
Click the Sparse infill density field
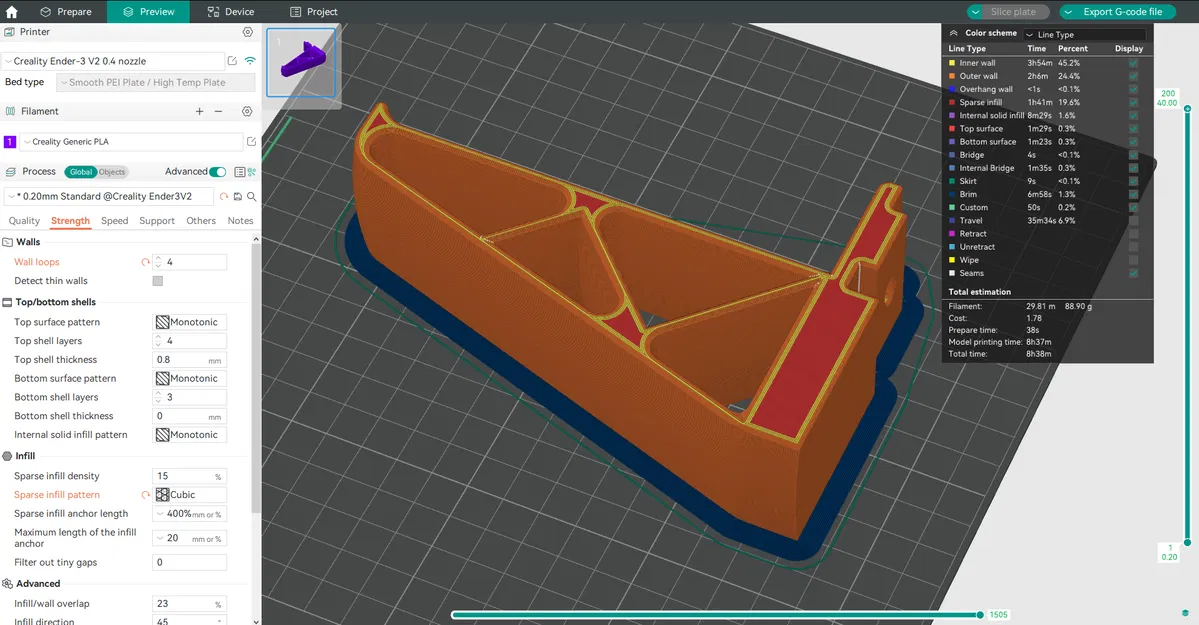(190, 476)
